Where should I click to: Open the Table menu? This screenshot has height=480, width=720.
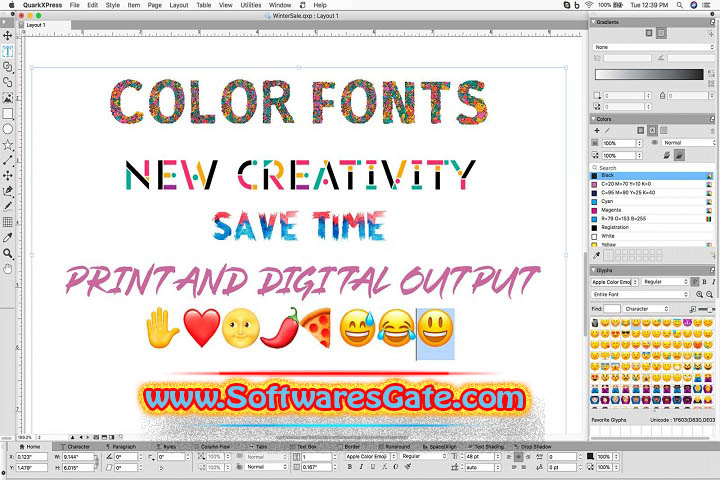click(x=203, y=5)
